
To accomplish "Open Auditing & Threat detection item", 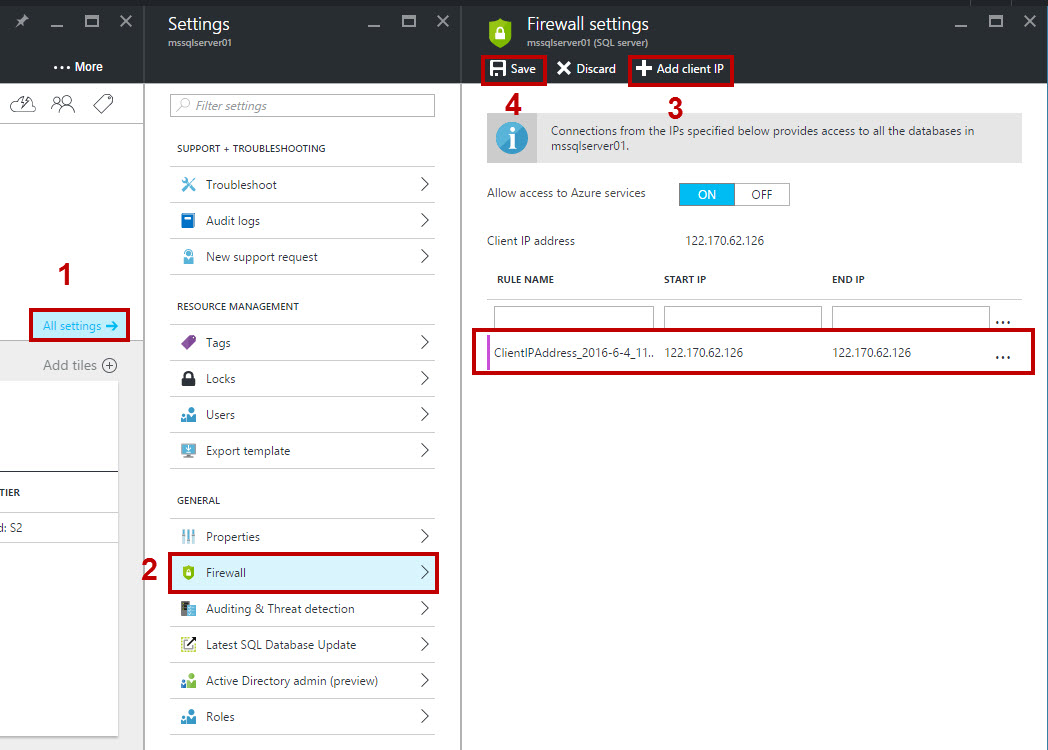I will (302, 608).
